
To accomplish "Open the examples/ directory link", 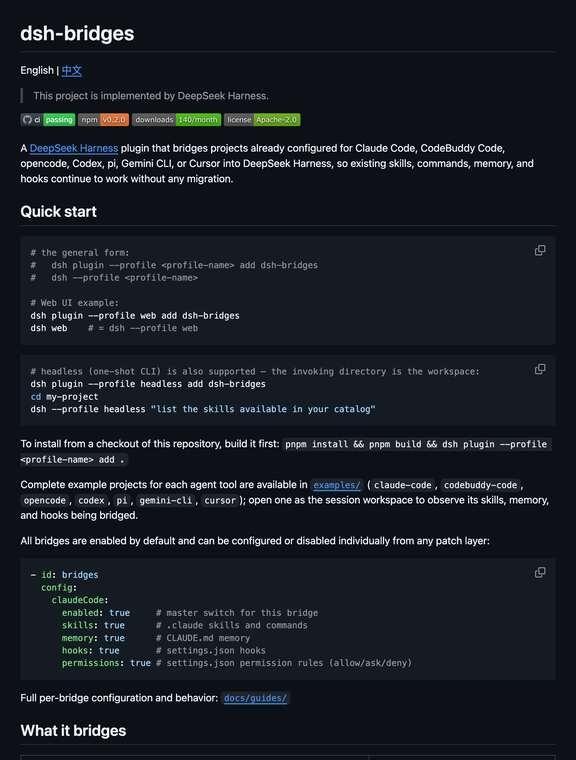I will [336, 485].
